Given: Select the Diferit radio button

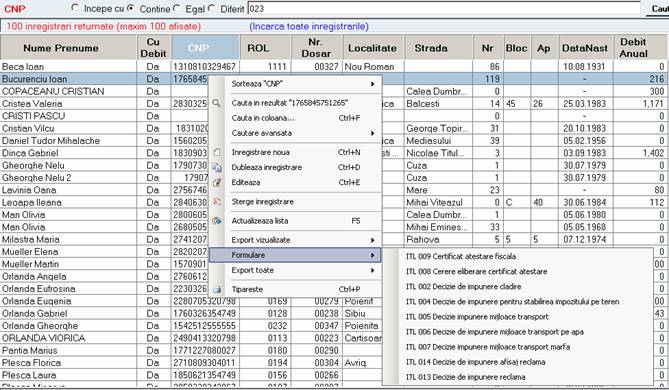Looking at the screenshot, I should [212, 8].
